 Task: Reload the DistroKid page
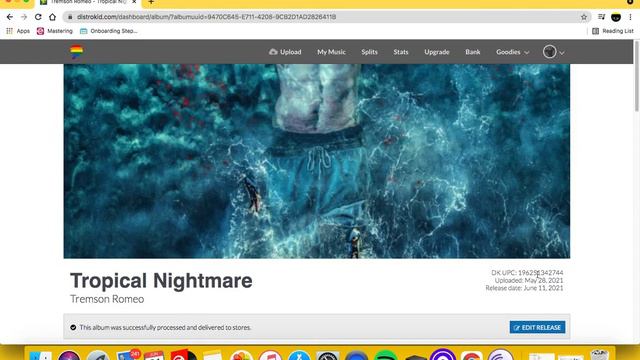[38, 17]
